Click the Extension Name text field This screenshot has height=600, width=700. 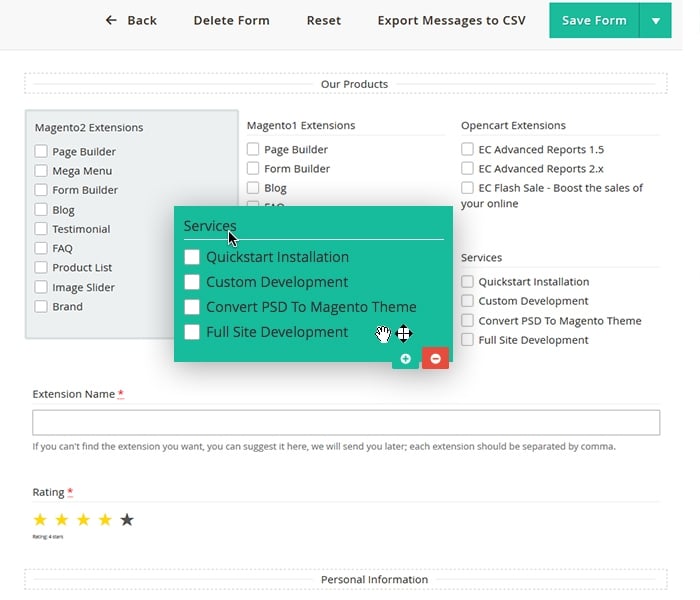[346, 422]
